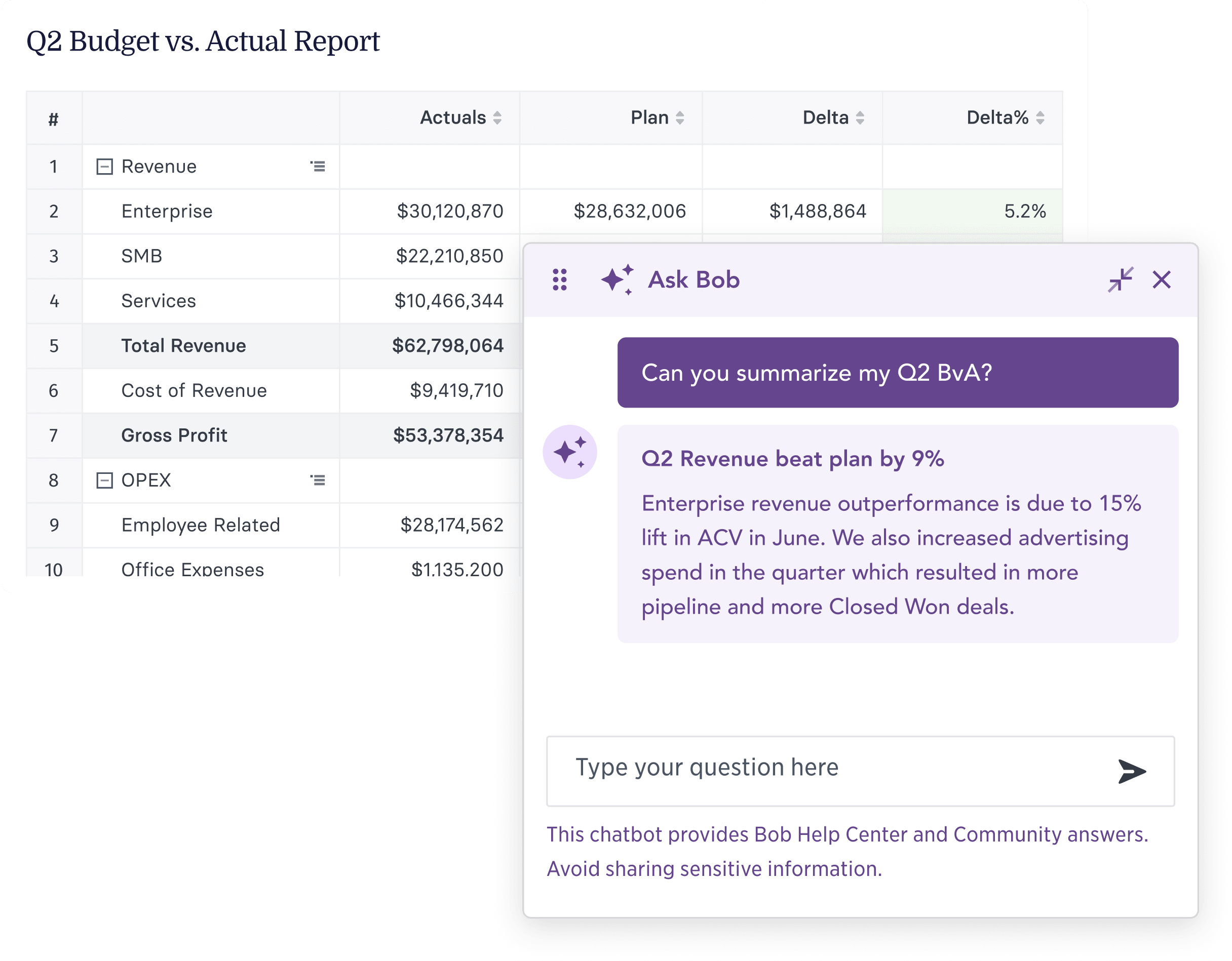
Task: Close the Ask Bob chat panel
Action: [x=1162, y=279]
